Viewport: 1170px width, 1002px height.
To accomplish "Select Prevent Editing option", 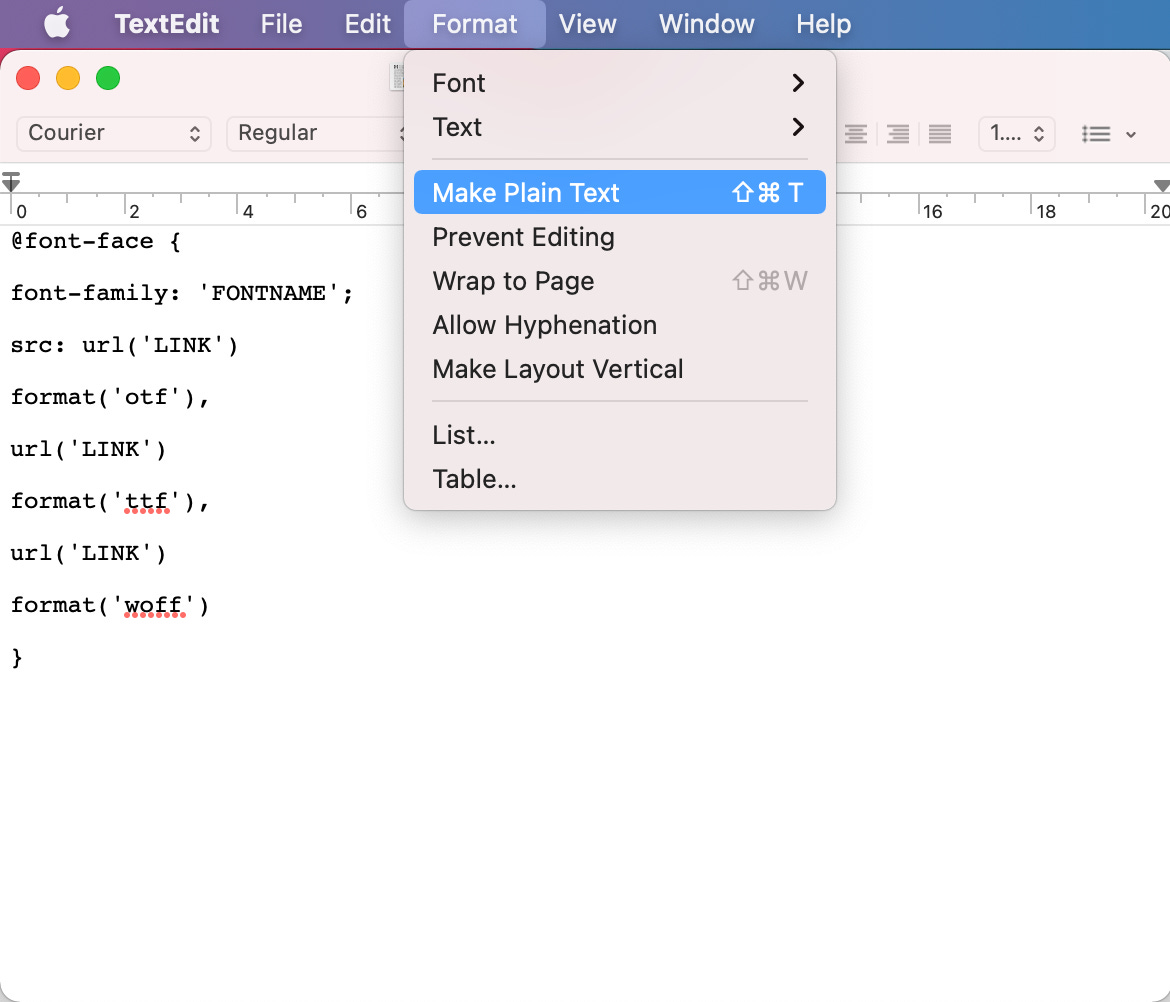I will pyautogui.click(x=619, y=237).
